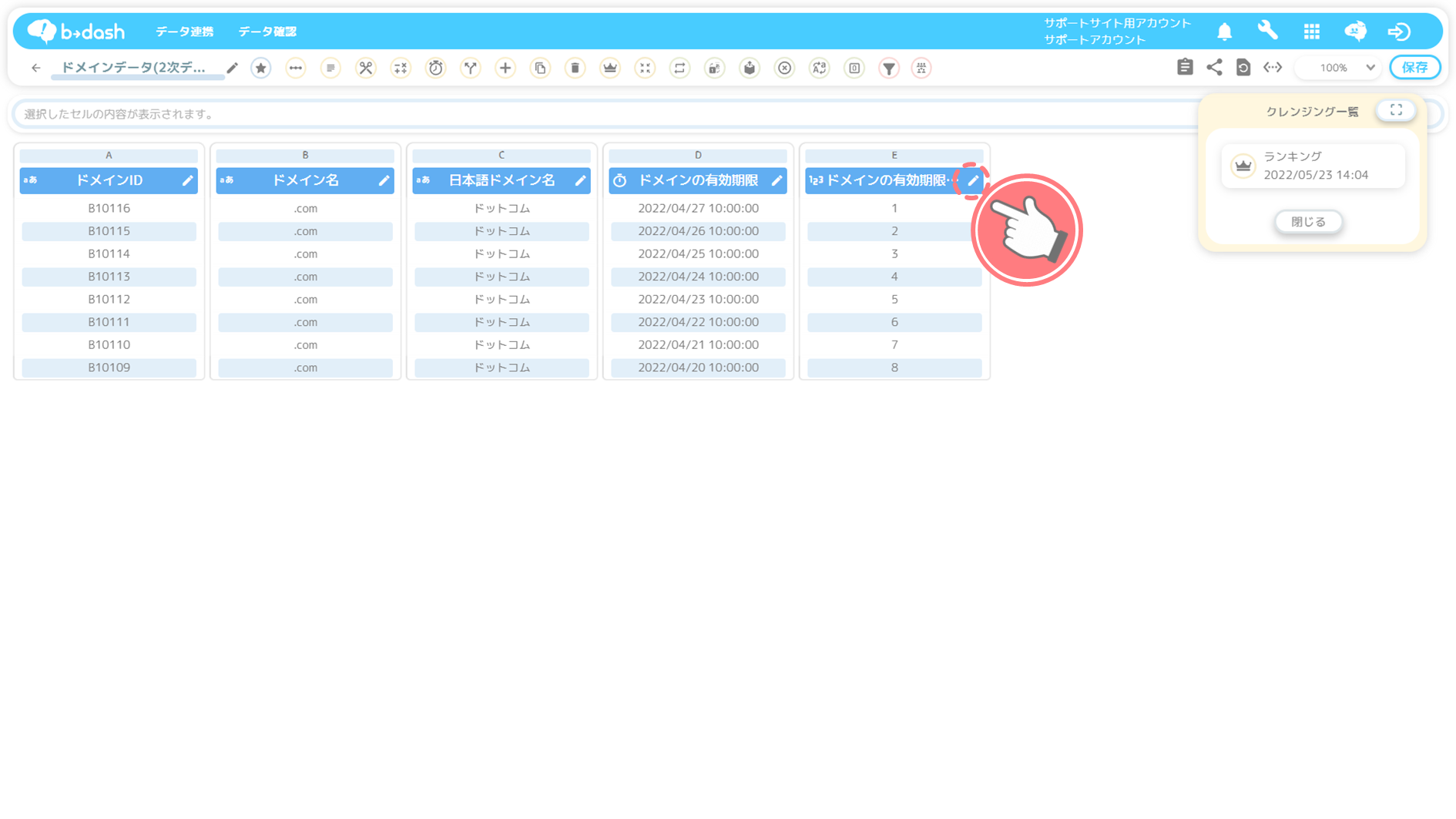Click the circled X toolbar icon

784,68
